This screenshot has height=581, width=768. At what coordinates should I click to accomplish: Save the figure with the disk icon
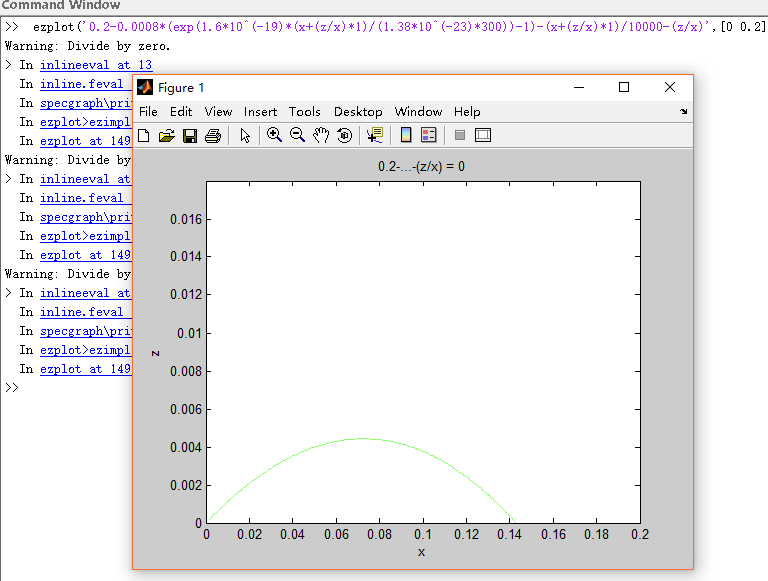click(x=190, y=135)
